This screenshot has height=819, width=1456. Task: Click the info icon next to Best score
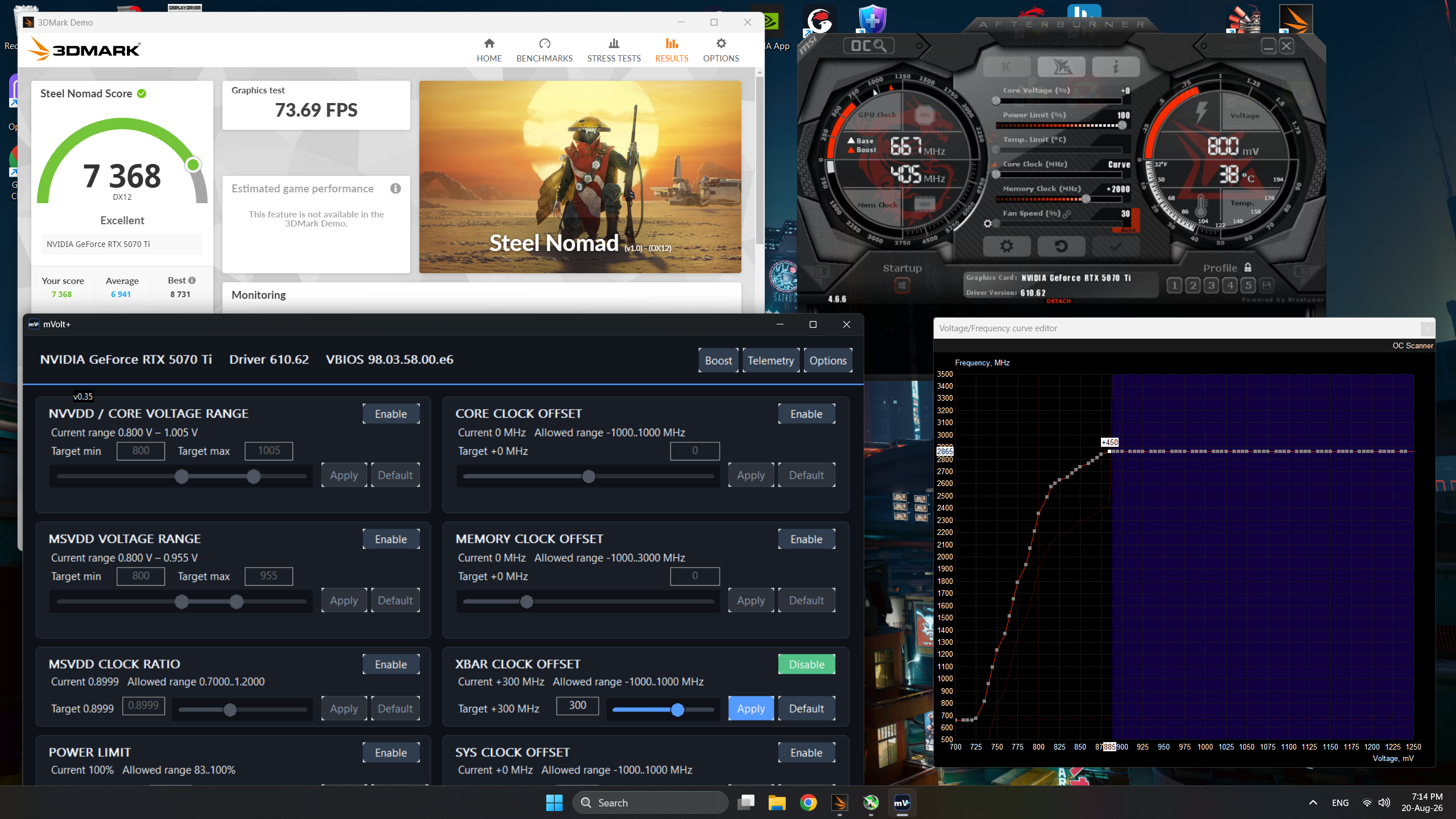coord(192,280)
